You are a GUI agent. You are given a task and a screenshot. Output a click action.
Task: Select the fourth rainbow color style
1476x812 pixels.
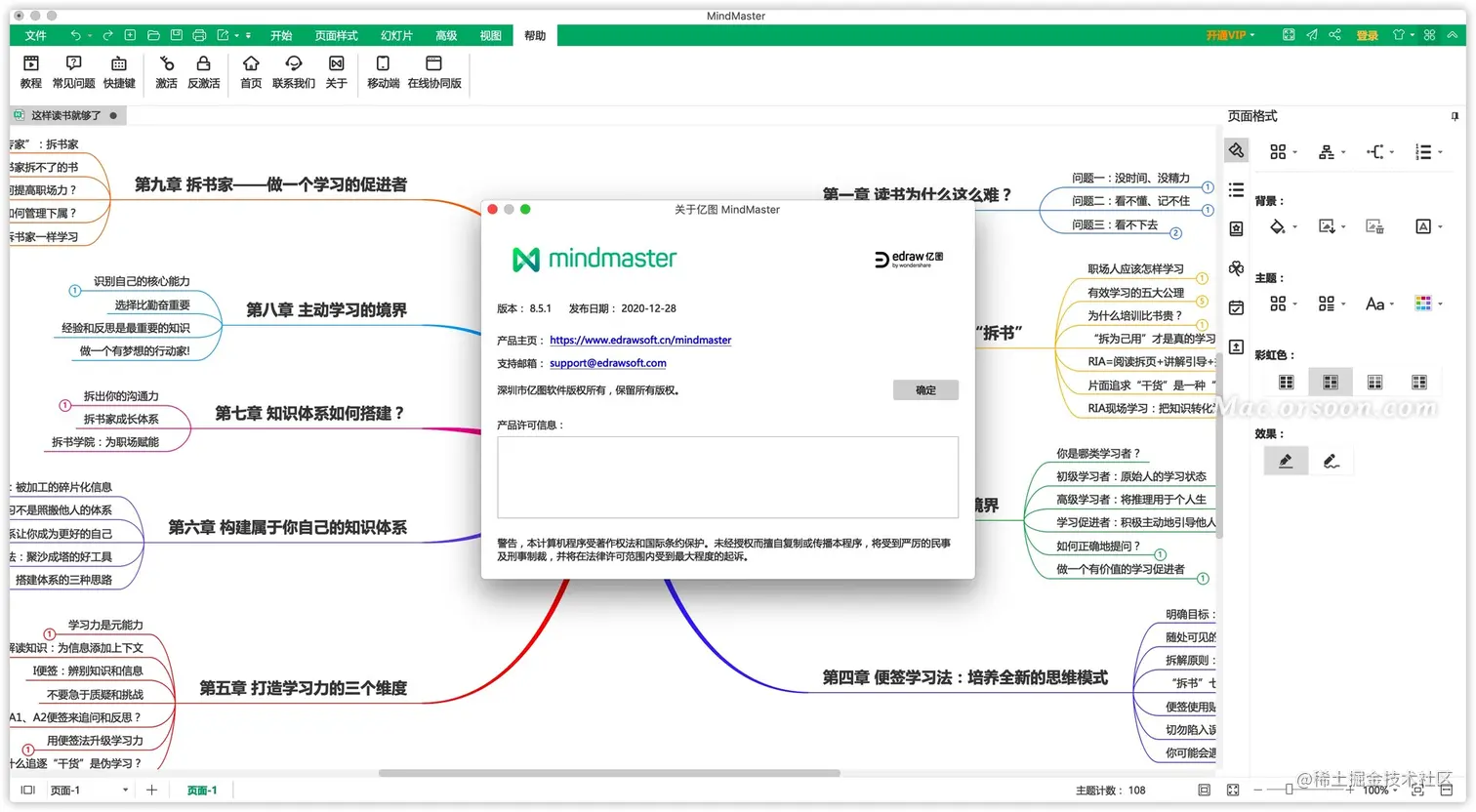(1419, 382)
